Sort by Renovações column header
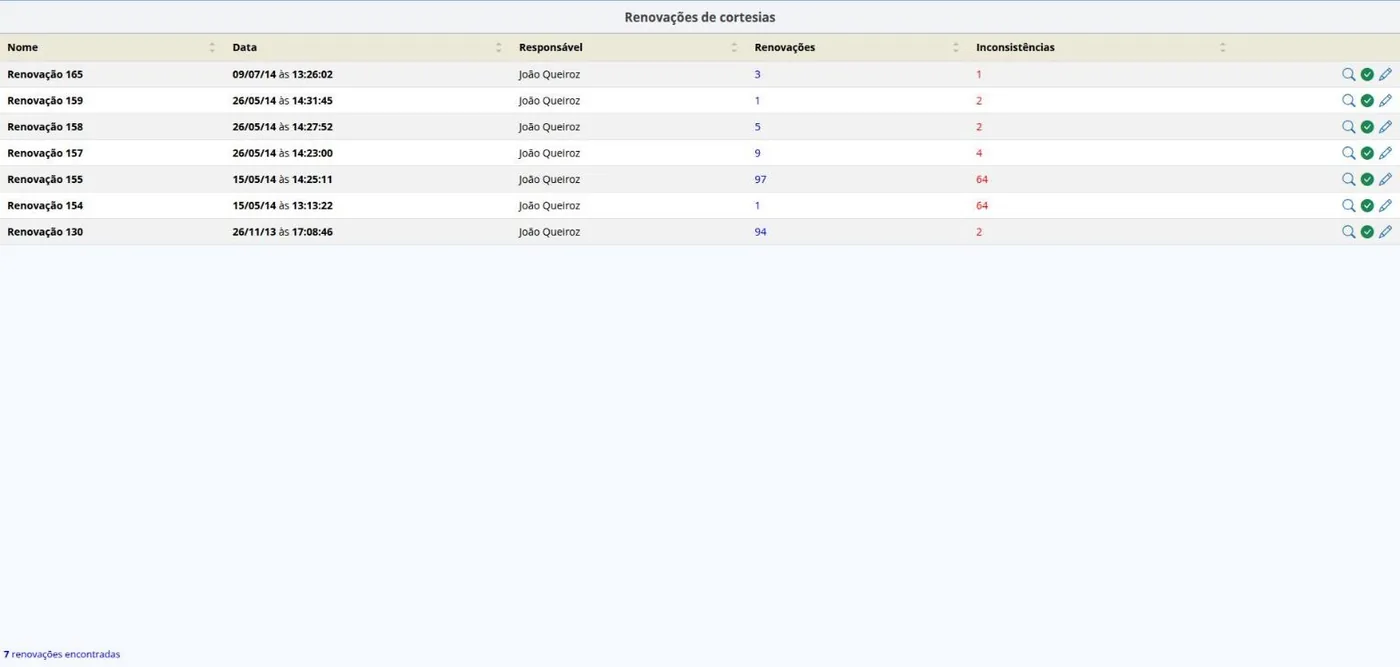The height and width of the screenshot is (667, 1400). click(858, 47)
